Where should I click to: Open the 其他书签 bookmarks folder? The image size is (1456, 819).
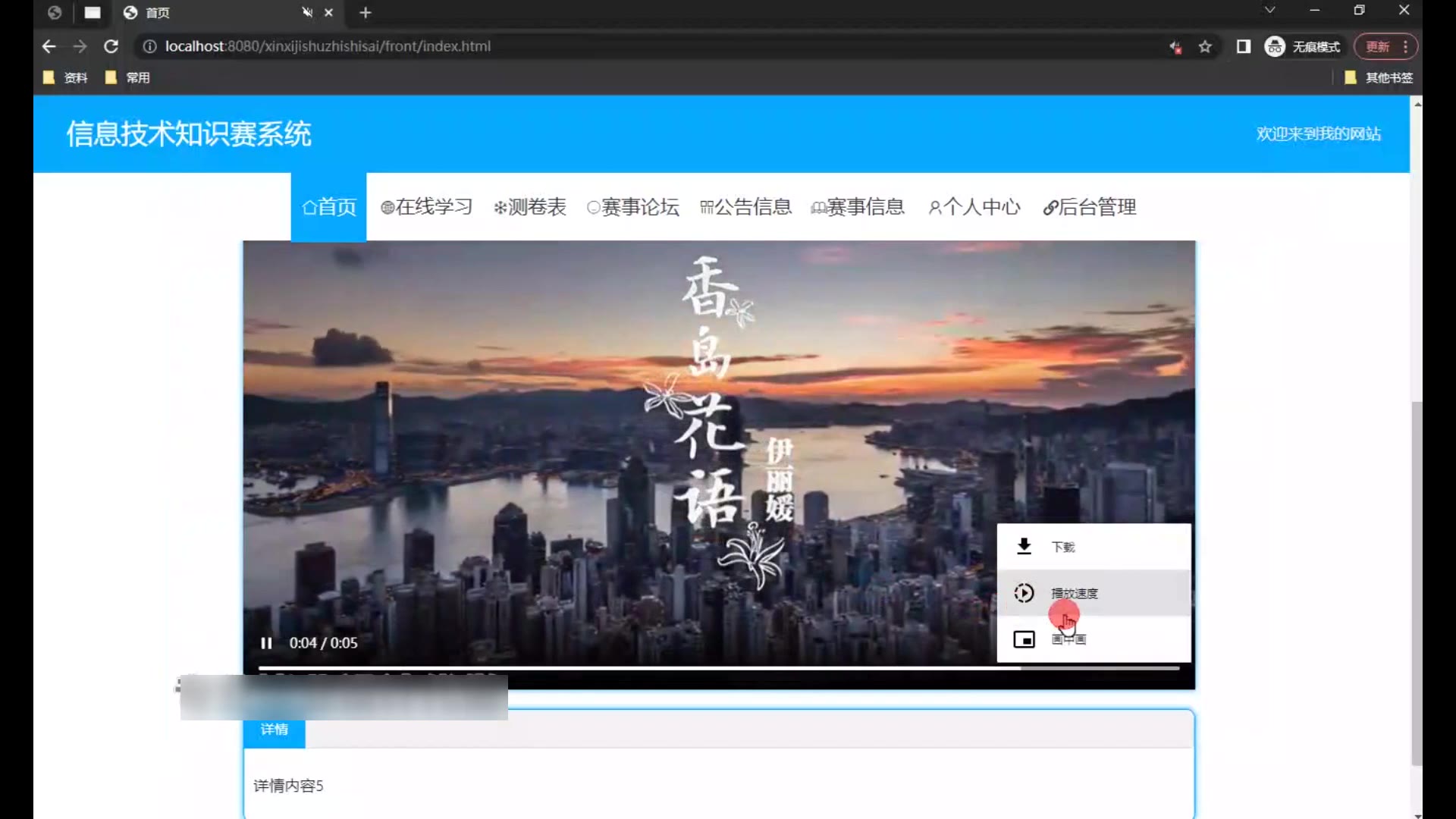click(1379, 77)
